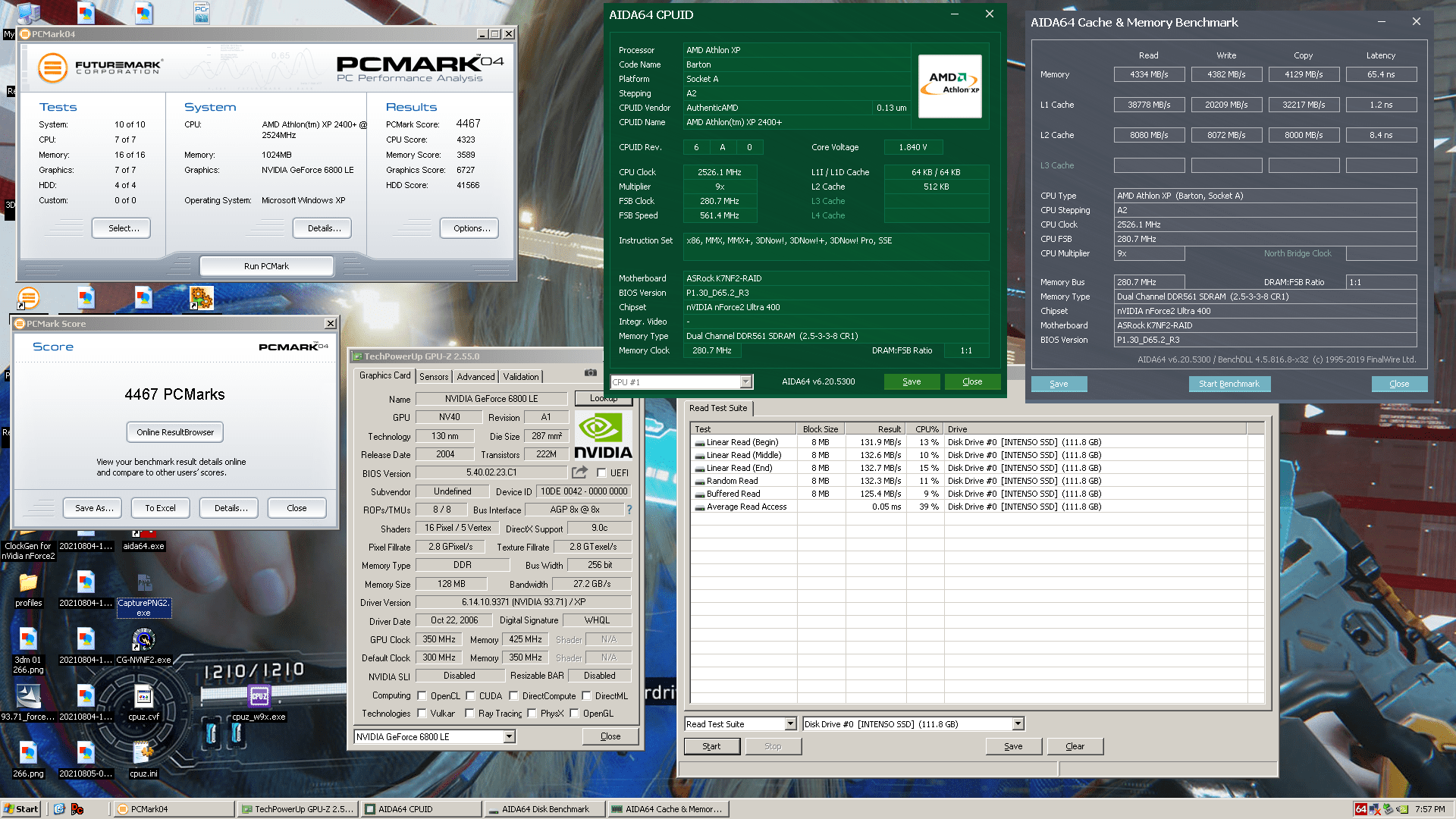Viewport: 1456px width, 819px height.
Task: Click Online ResultBrowser button
Action: [x=175, y=432]
